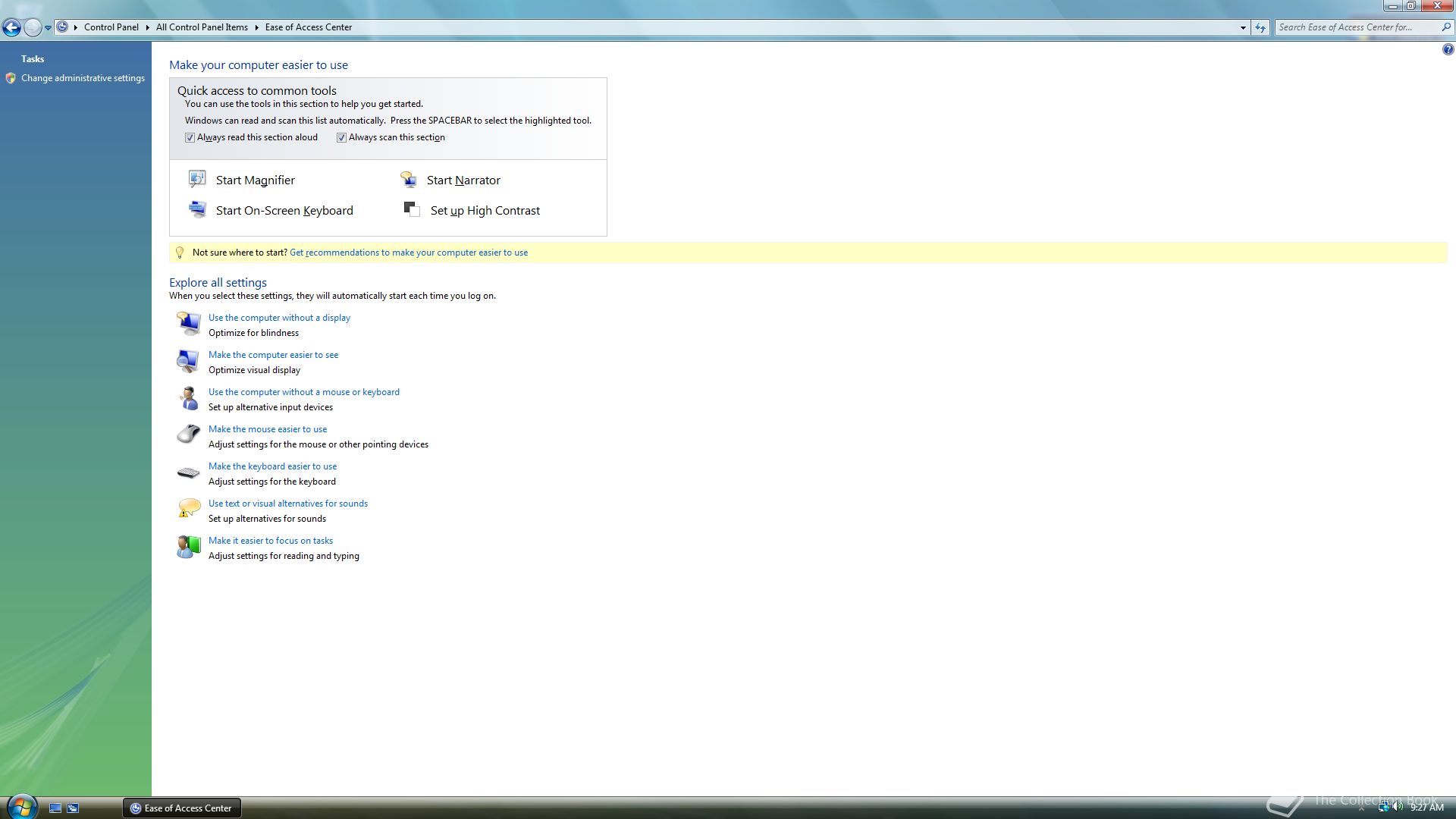This screenshot has height=819, width=1456.
Task: Click the Forward navigation arrow
Action: click(33, 27)
